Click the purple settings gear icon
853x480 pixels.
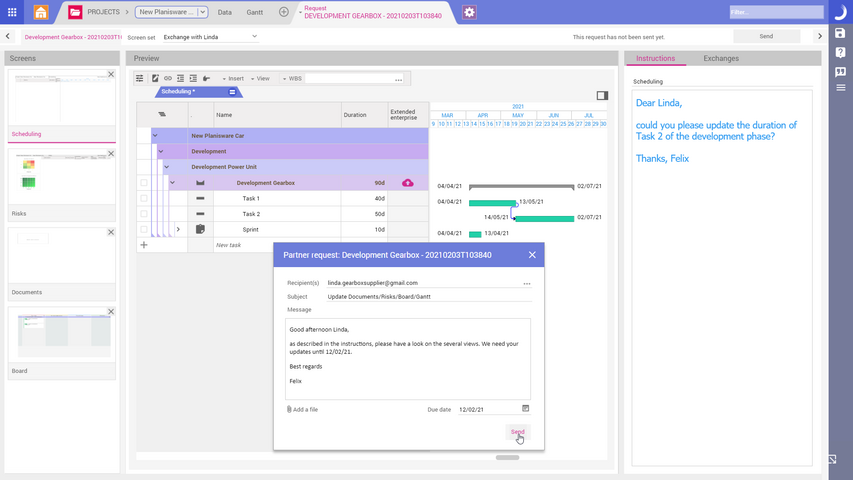tap(470, 12)
